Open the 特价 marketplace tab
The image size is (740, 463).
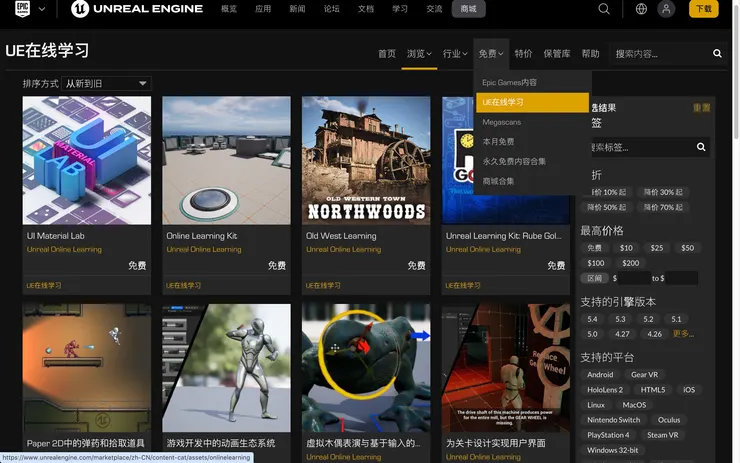(x=523, y=54)
